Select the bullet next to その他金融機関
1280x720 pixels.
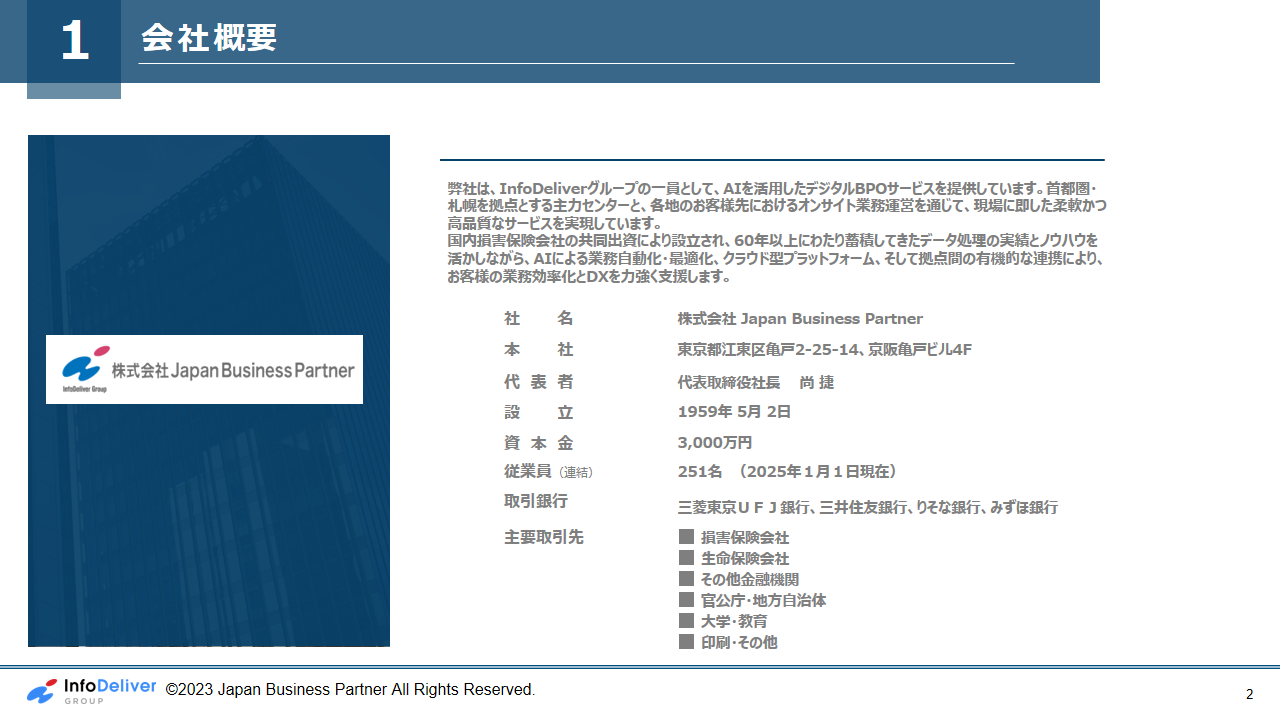(x=686, y=579)
